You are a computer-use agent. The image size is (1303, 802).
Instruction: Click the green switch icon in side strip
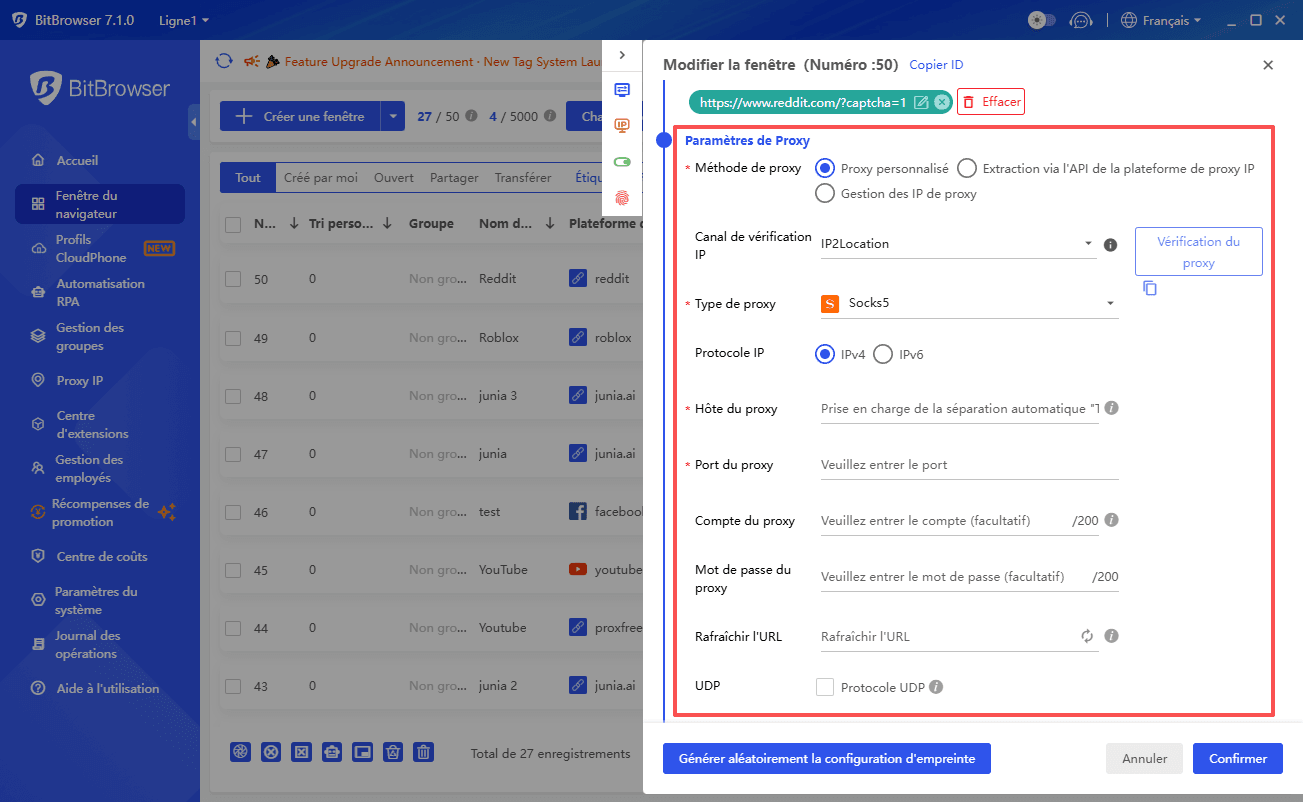point(622,161)
